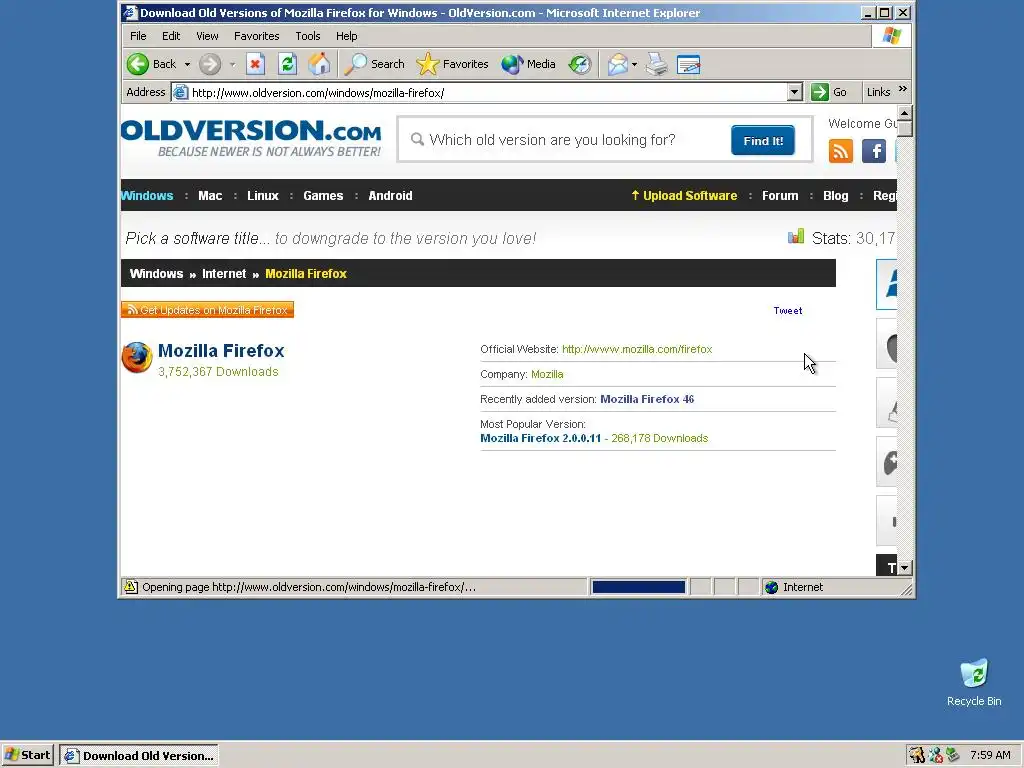This screenshot has height=768, width=1024.
Task: Click the Internet breadcrumb link
Action: coord(224,274)
